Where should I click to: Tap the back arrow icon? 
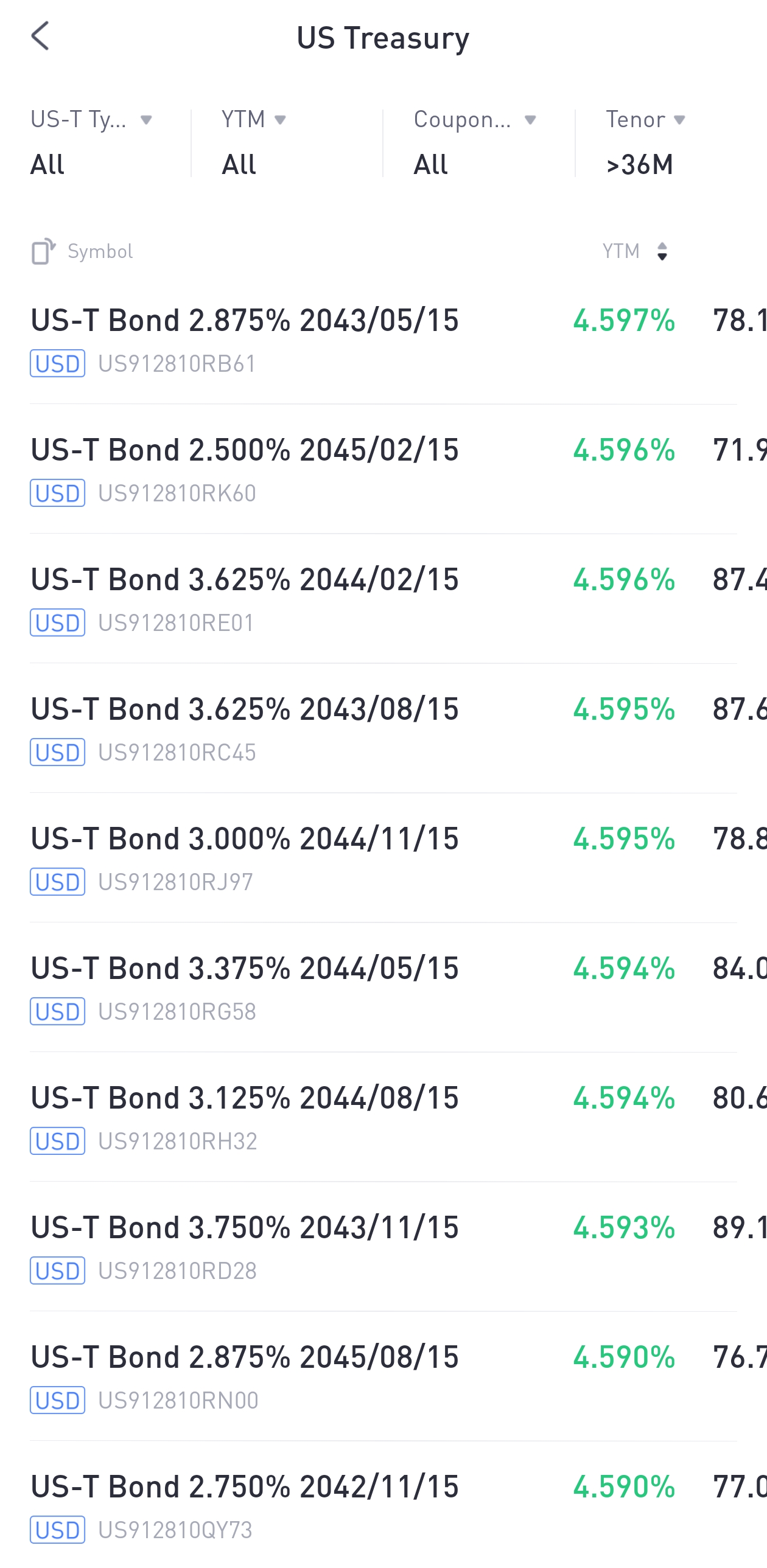[40, 36]
